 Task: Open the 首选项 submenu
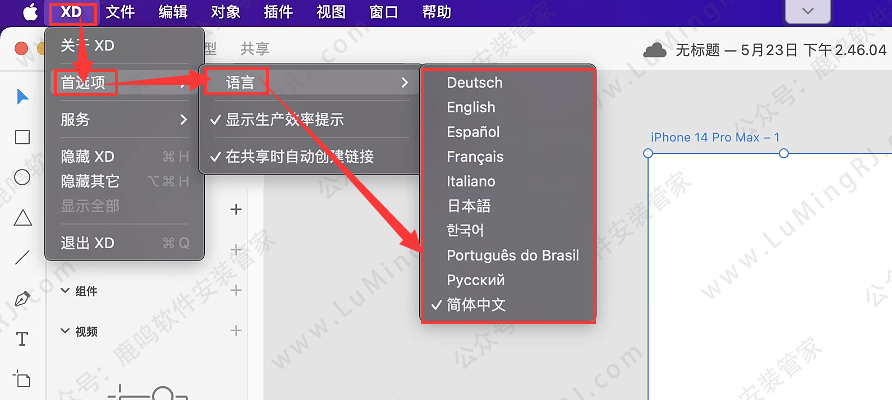click(x=124, y=83)
